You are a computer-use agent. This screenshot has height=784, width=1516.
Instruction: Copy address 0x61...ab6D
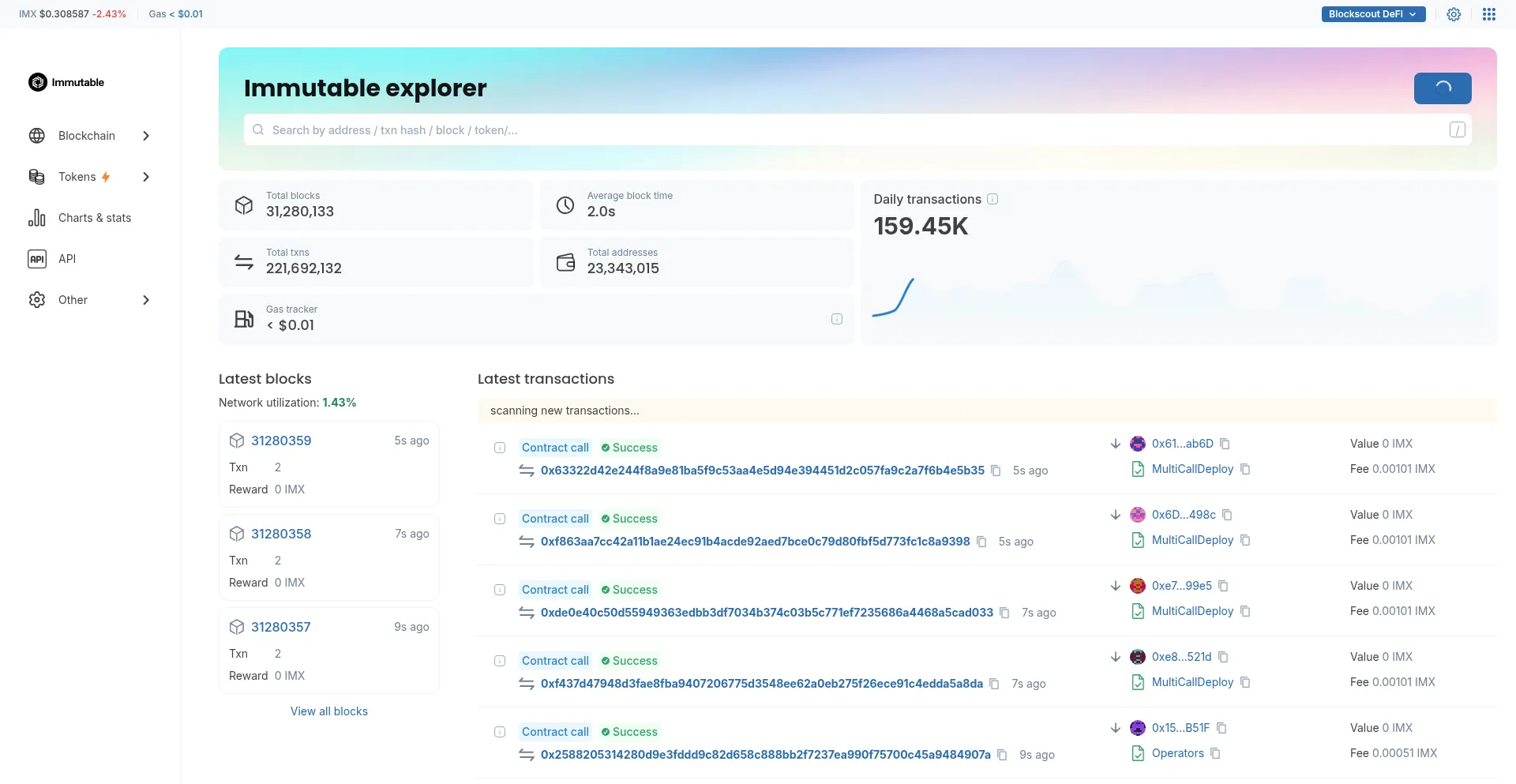[x=1225, y=444]
